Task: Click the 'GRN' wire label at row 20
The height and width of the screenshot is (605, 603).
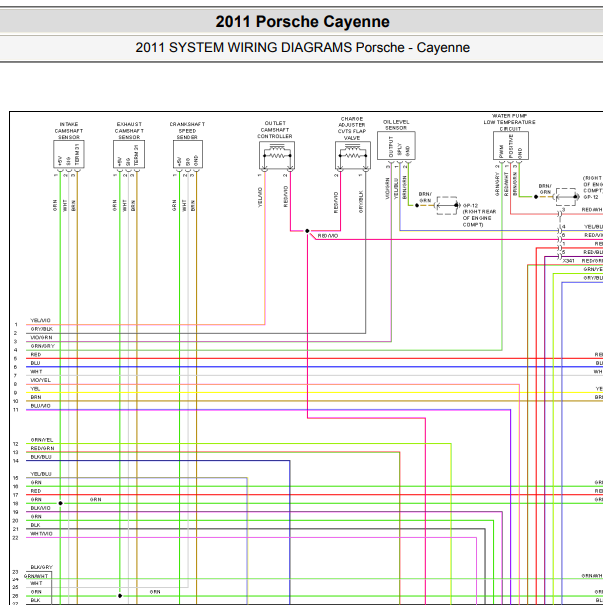Action: point(36,517)
